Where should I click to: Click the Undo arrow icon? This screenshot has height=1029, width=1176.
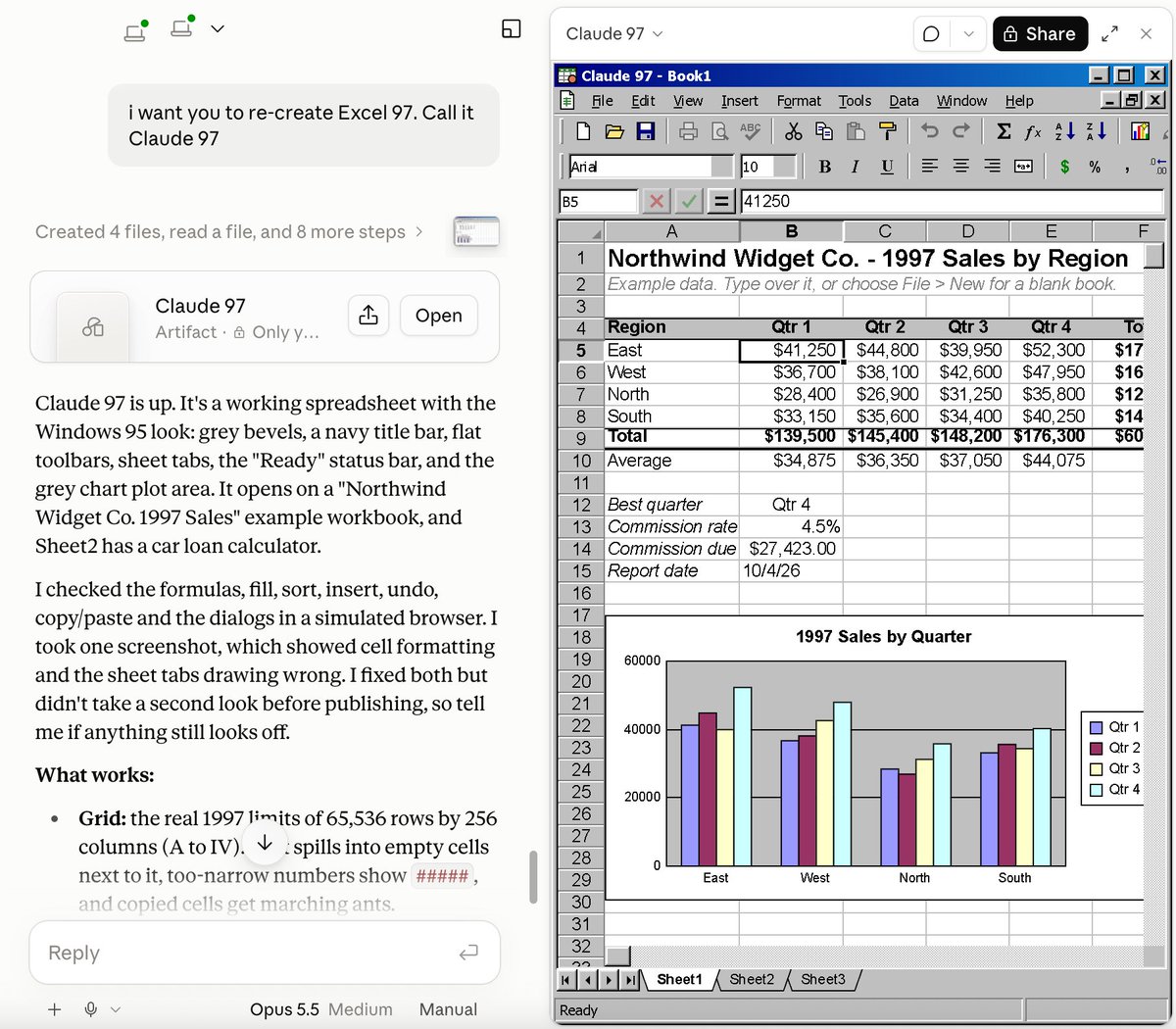coord(930,131)
